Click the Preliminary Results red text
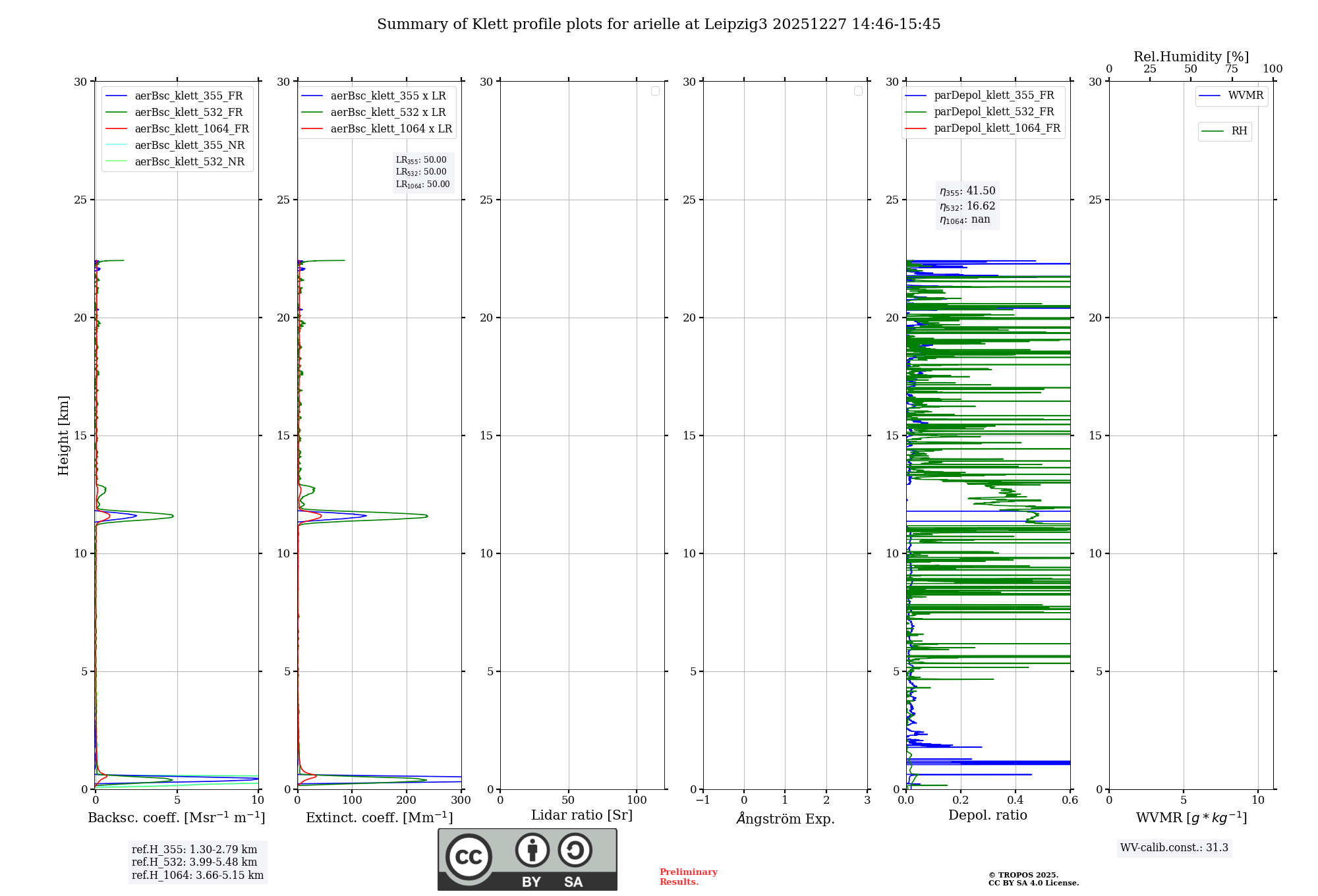Image resolution: width=1318 pixels, height=896 pixels. (688, 877)
